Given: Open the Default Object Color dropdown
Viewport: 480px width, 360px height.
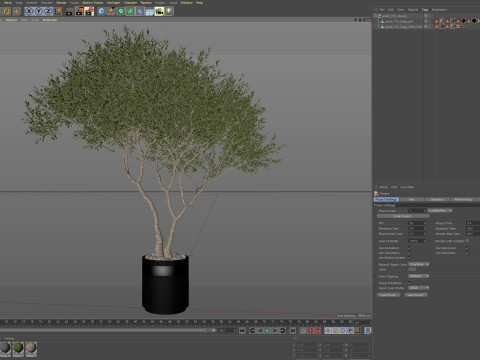Looking at the screenshot, I should (x=419, y=264).
